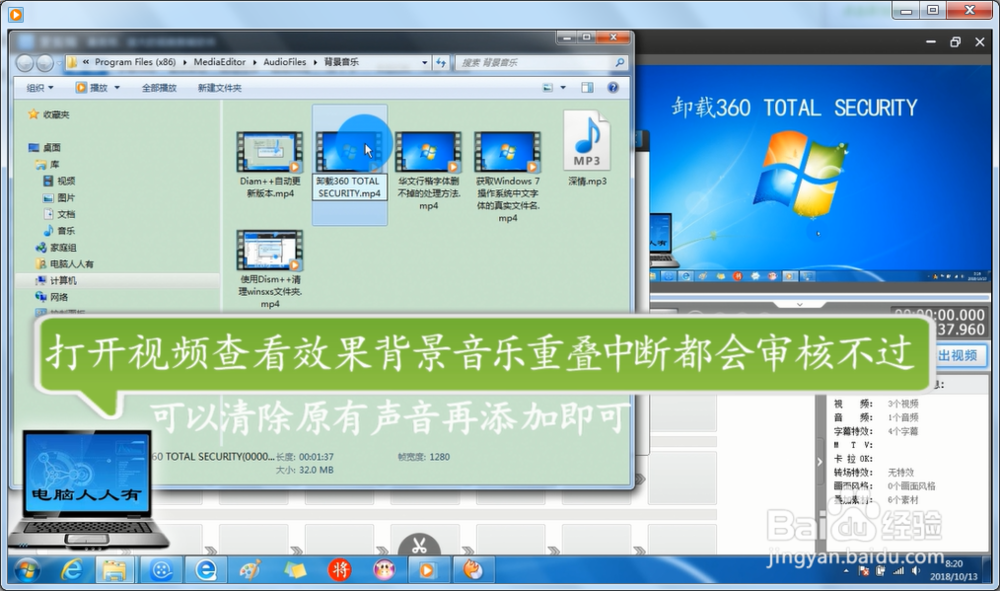Click the 播放 toolbar button
The image size is (1000, 591).
click(92, 88)
